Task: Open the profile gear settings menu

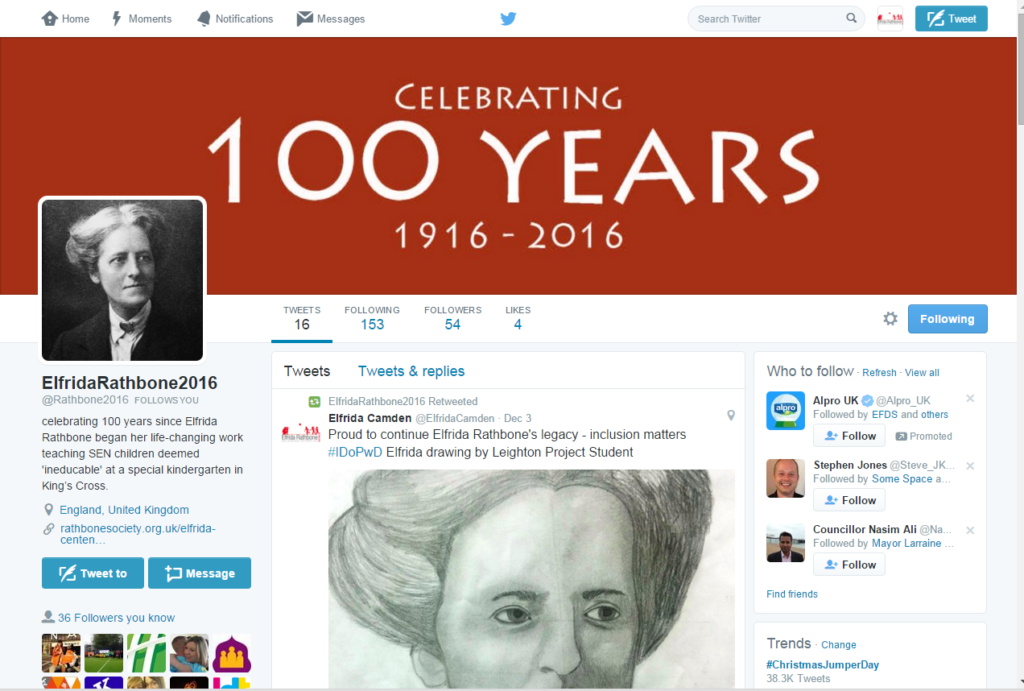Action: coord(890,319)
